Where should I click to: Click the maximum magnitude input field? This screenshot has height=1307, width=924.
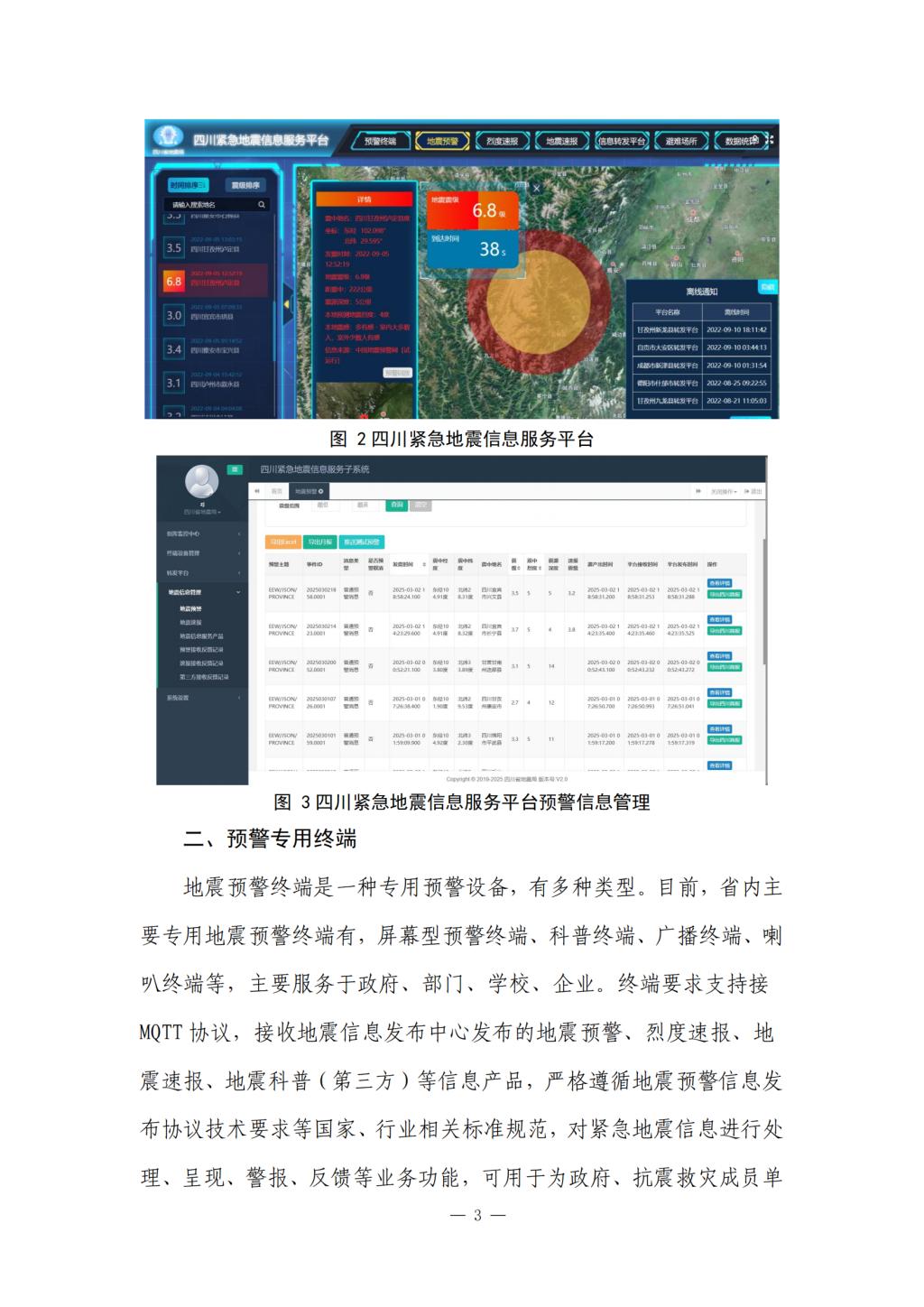[x=365, y=505]
